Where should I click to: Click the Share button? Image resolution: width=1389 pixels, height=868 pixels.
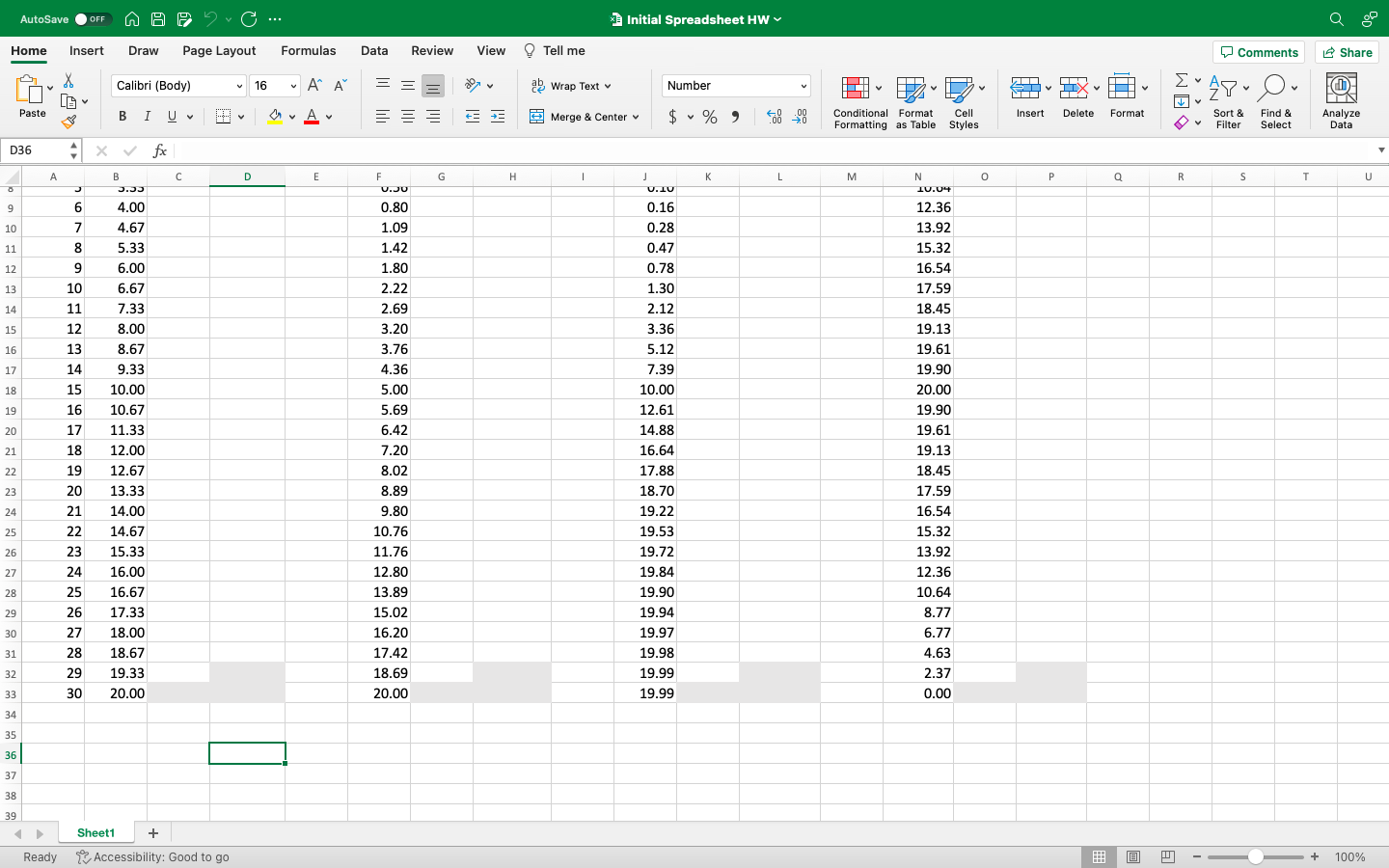click(1347, 52)
